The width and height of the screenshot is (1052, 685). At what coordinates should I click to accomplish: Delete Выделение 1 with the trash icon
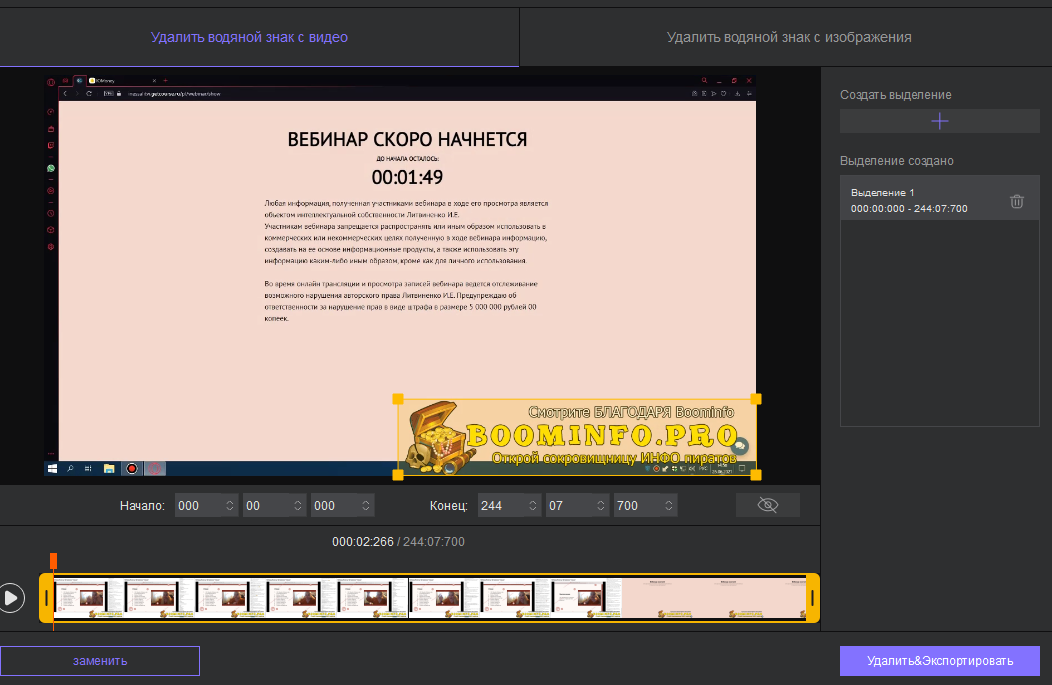[1016, 201]
